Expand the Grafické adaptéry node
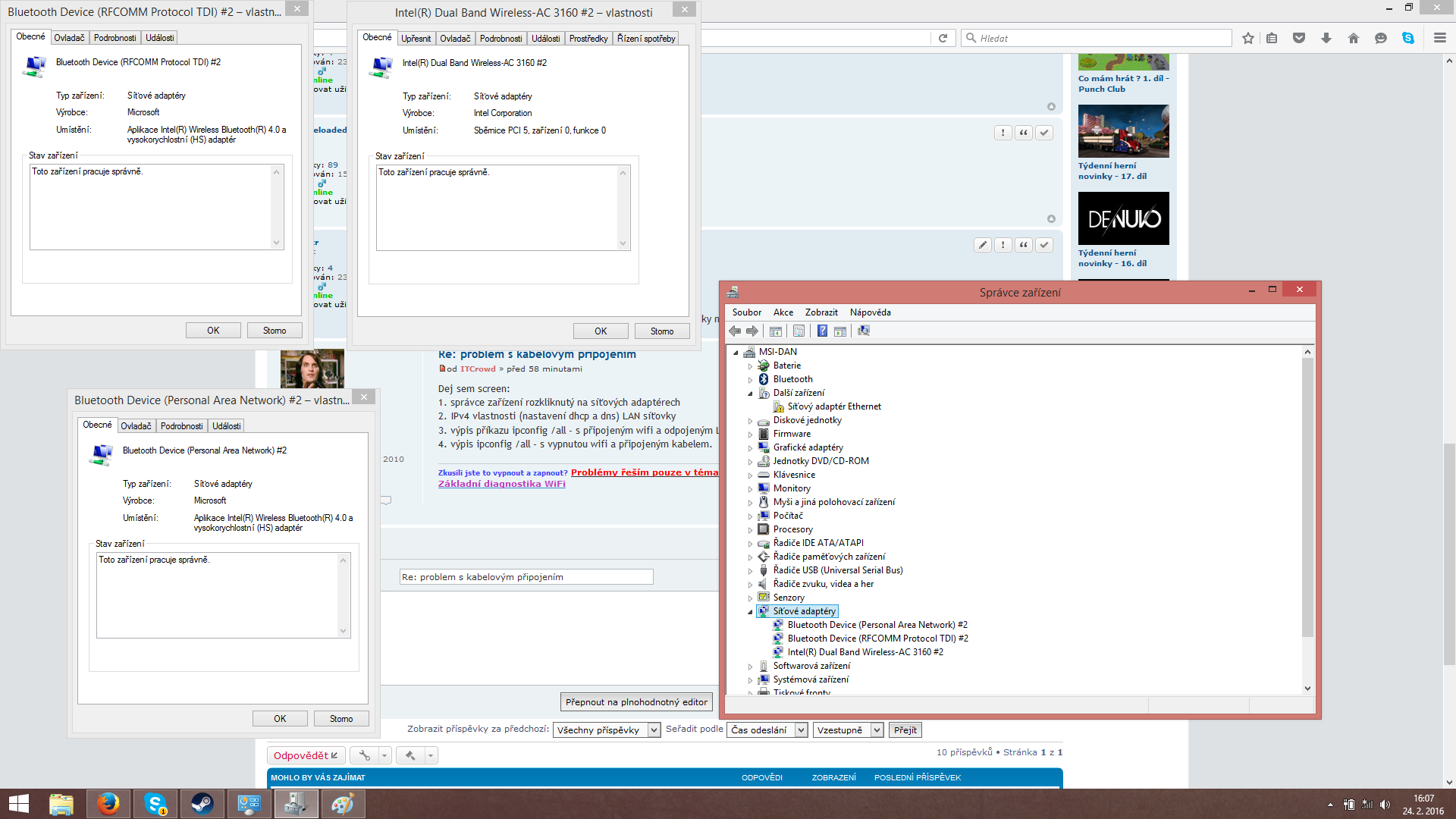Image resolution: width=1456 pixels, height=819 pixels. coord(751,448)
